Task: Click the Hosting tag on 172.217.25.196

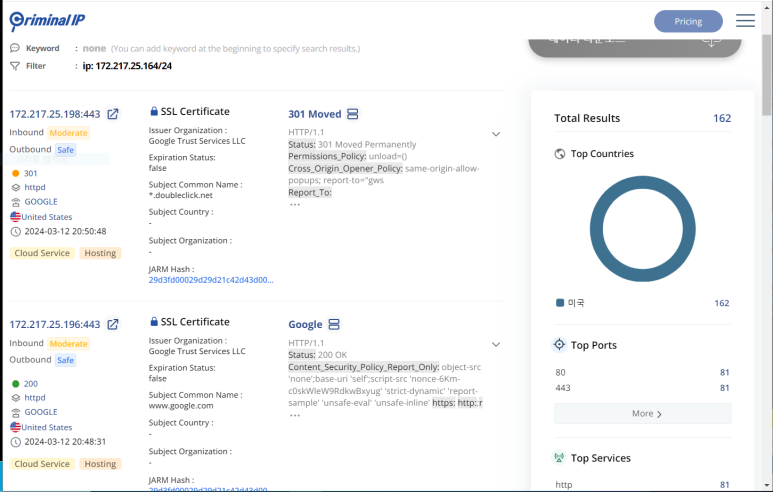Action: click(100, 463)
